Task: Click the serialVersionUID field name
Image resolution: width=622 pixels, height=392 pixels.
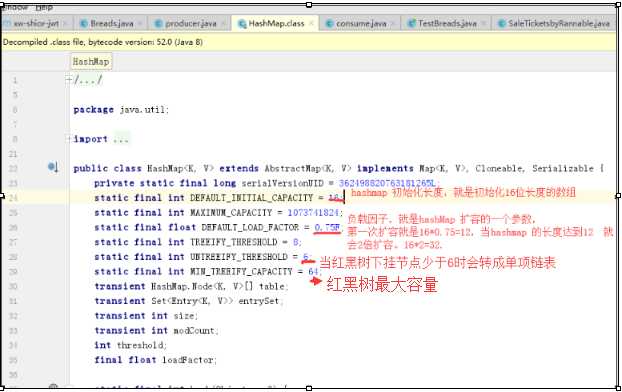Action: 282,183
